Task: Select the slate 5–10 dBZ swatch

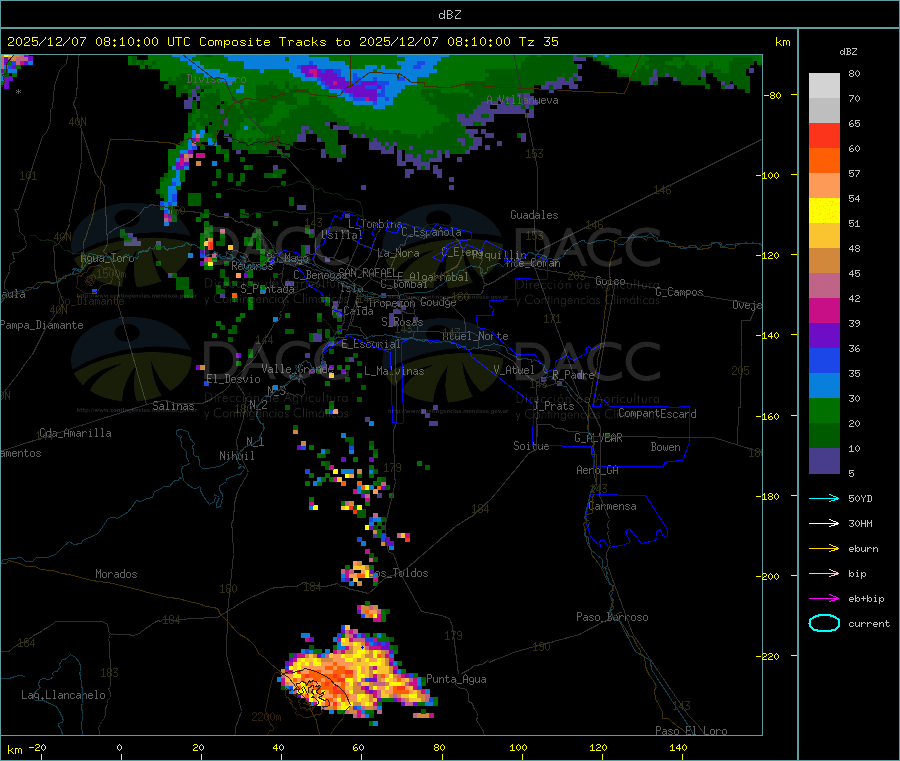Action: [824, 461]
